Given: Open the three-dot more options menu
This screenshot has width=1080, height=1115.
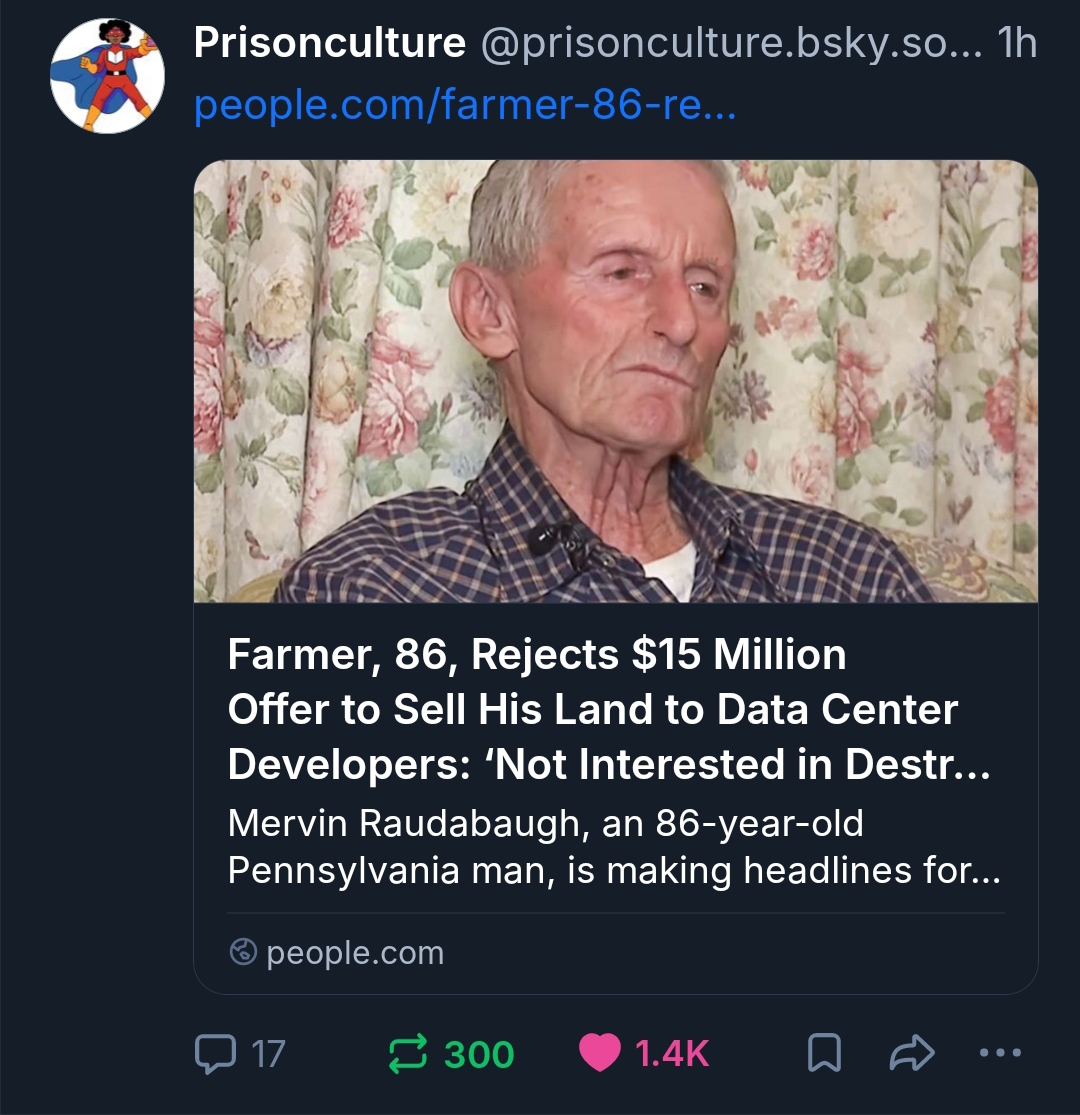Looking at the screenshot, I should point(1000,1052).
